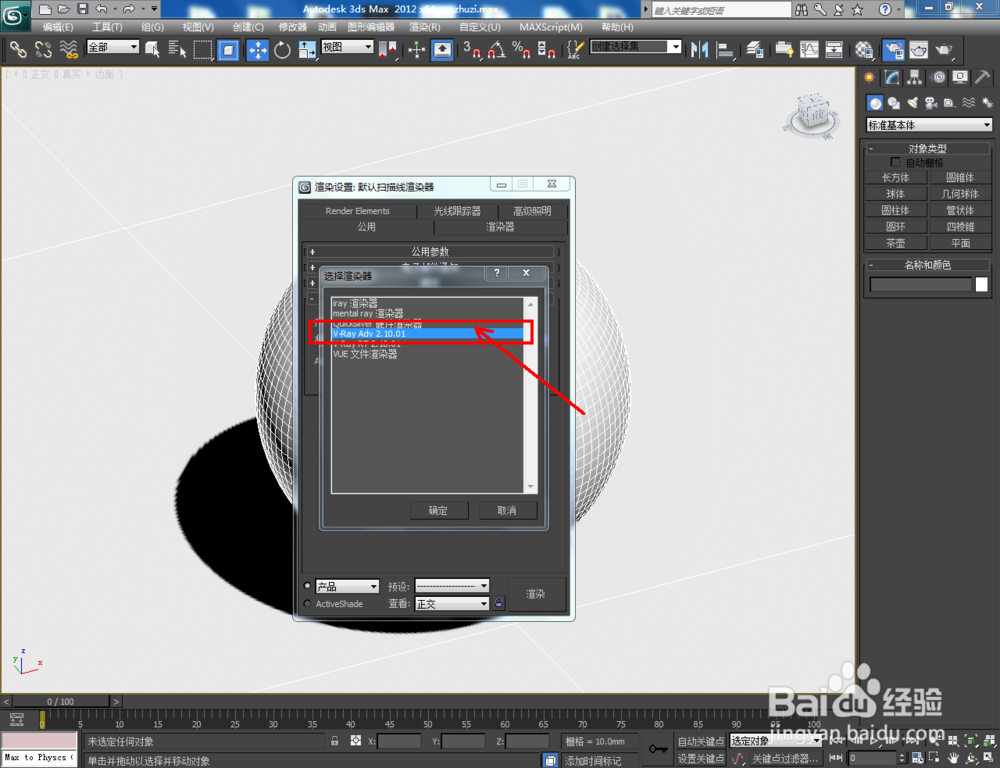1000x768 pixels.
Task: Click the Geometry category sphere icon
Action: [x=875, y=103]
